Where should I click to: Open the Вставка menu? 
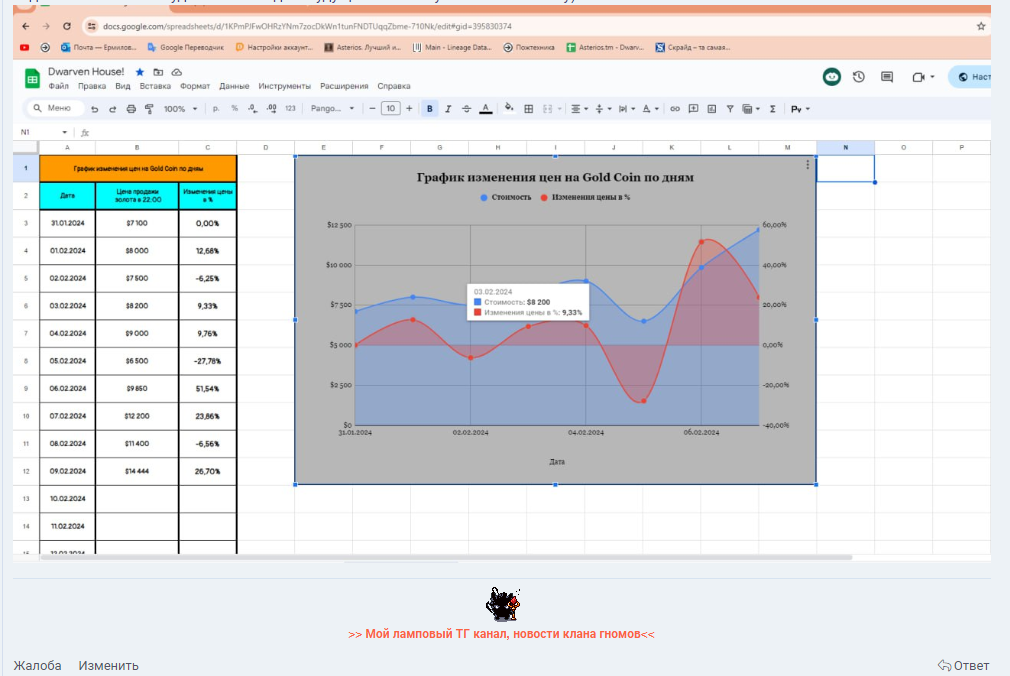coord(155,86)
